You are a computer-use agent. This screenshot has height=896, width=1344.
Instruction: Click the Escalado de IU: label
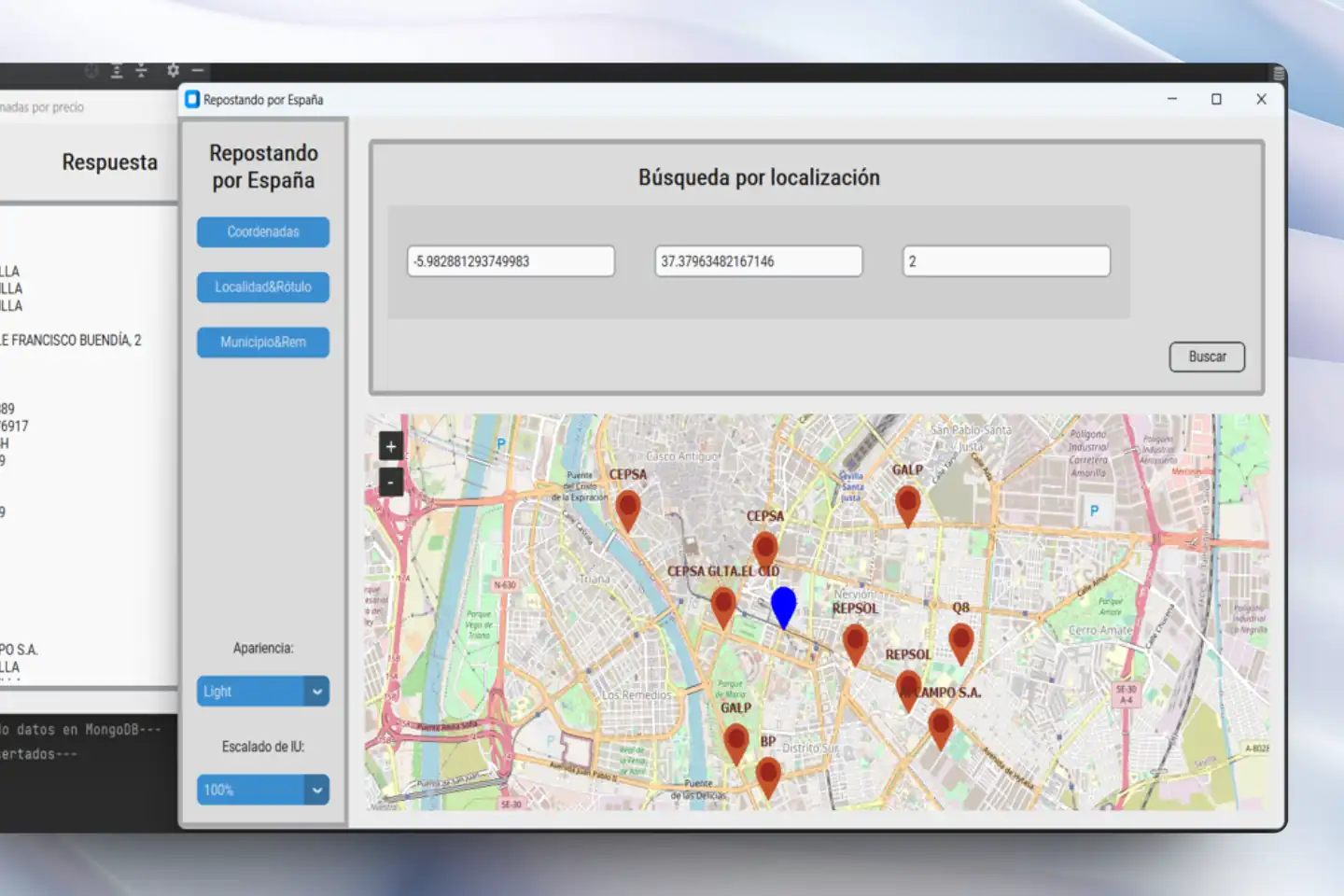click(263, 747)
